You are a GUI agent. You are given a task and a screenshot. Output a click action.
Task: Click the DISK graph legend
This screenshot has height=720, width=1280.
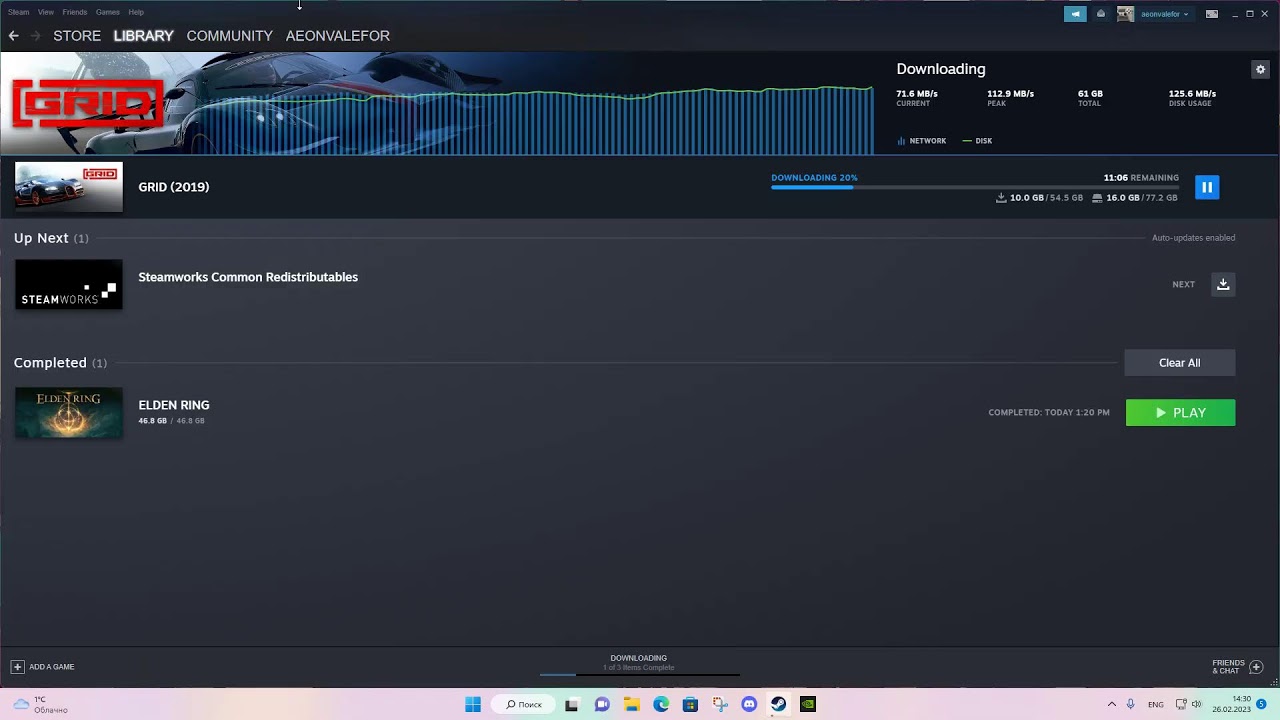pyautogui.click(x=977, y=141)
